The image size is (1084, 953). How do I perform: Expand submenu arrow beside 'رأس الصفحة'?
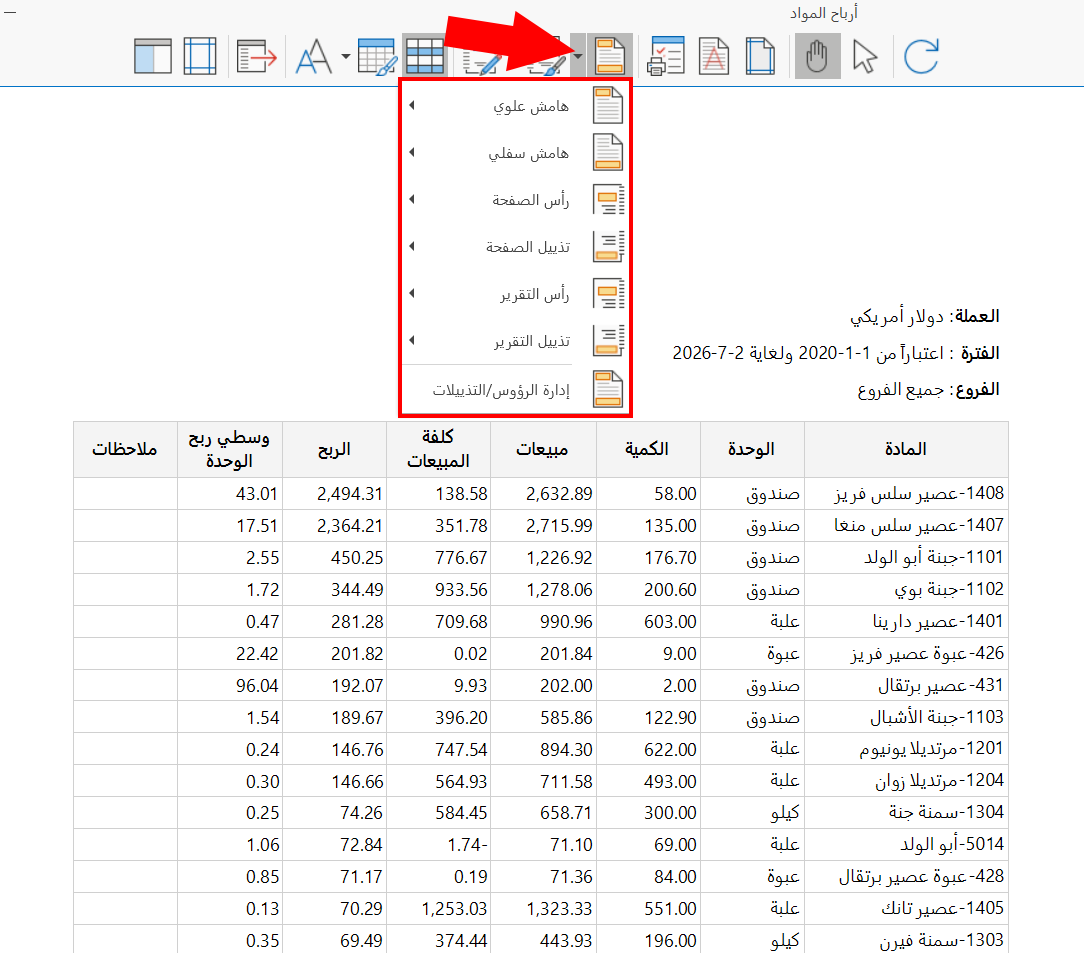point(412,199)
